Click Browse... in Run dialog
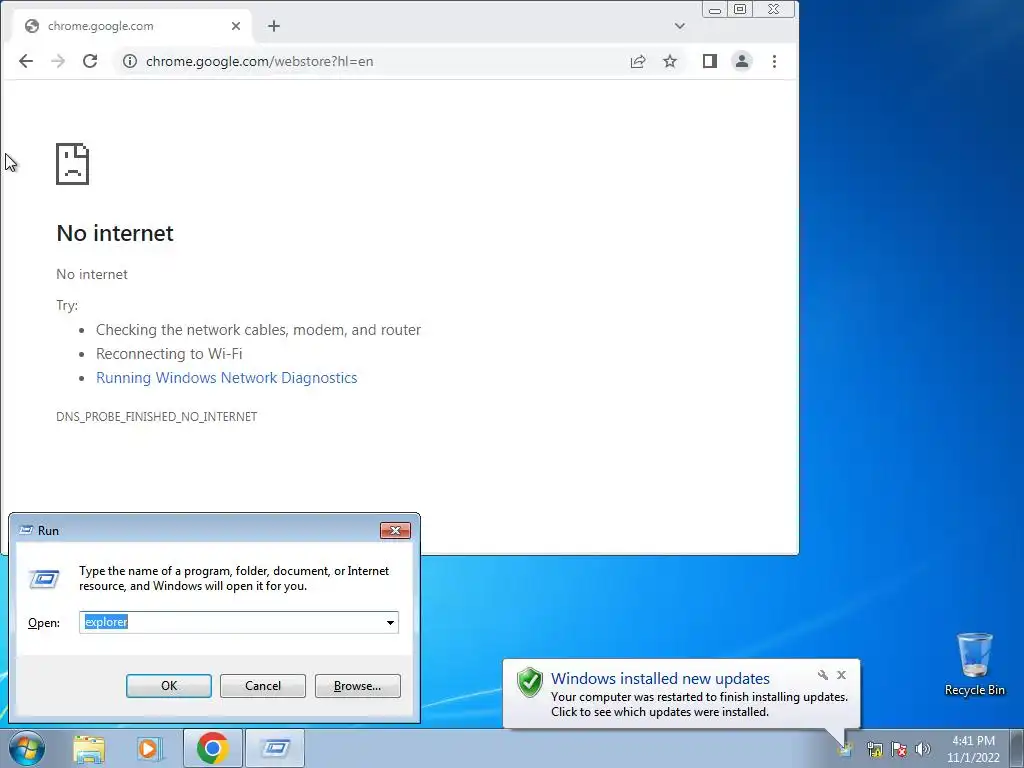Image resolution: width=1024 pixels, height=768 pixels. [357, 686]
